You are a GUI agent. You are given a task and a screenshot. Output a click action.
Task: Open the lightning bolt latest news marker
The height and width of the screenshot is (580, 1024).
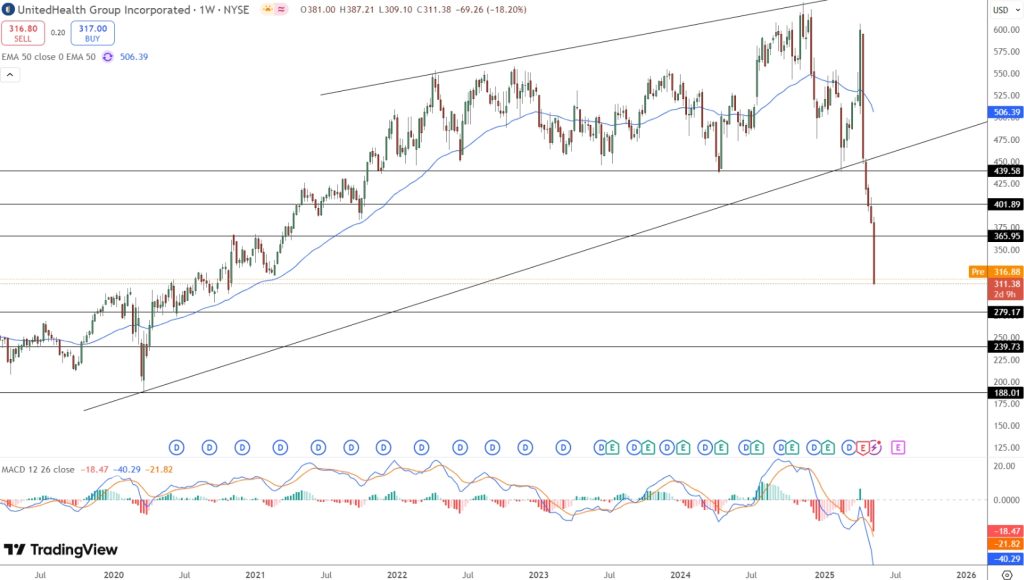click(x=875, y=447)
